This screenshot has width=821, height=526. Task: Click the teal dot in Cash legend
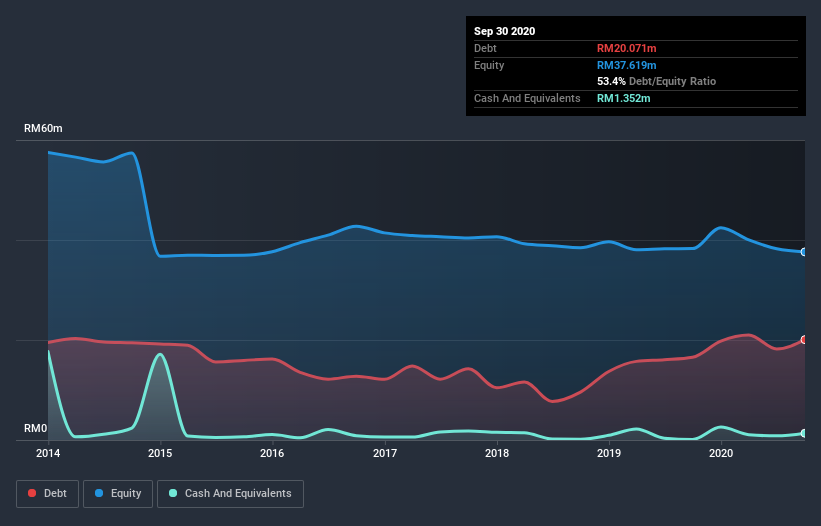(173, 493)
